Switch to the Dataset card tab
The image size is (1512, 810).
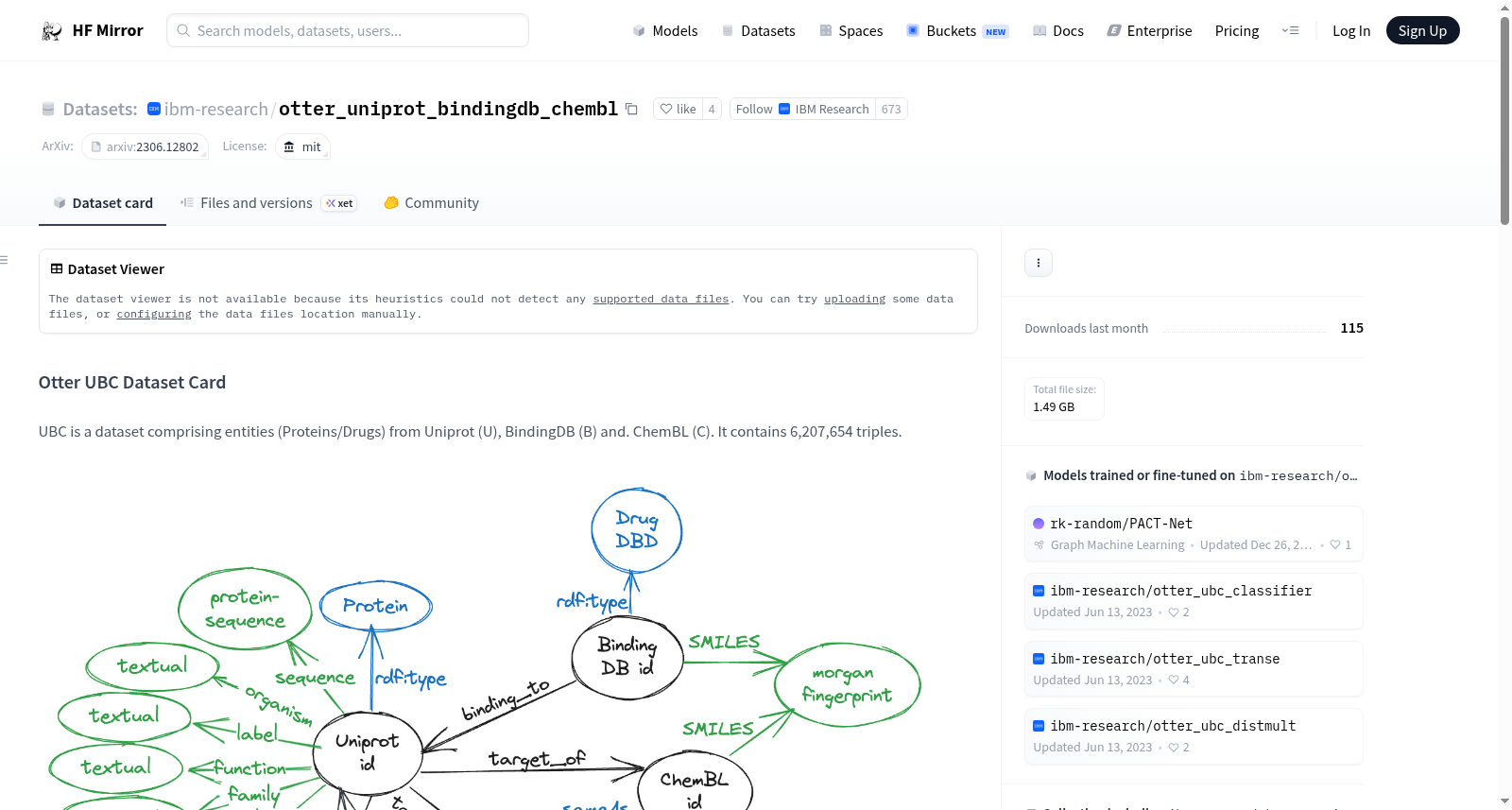[x=102, y=203]
